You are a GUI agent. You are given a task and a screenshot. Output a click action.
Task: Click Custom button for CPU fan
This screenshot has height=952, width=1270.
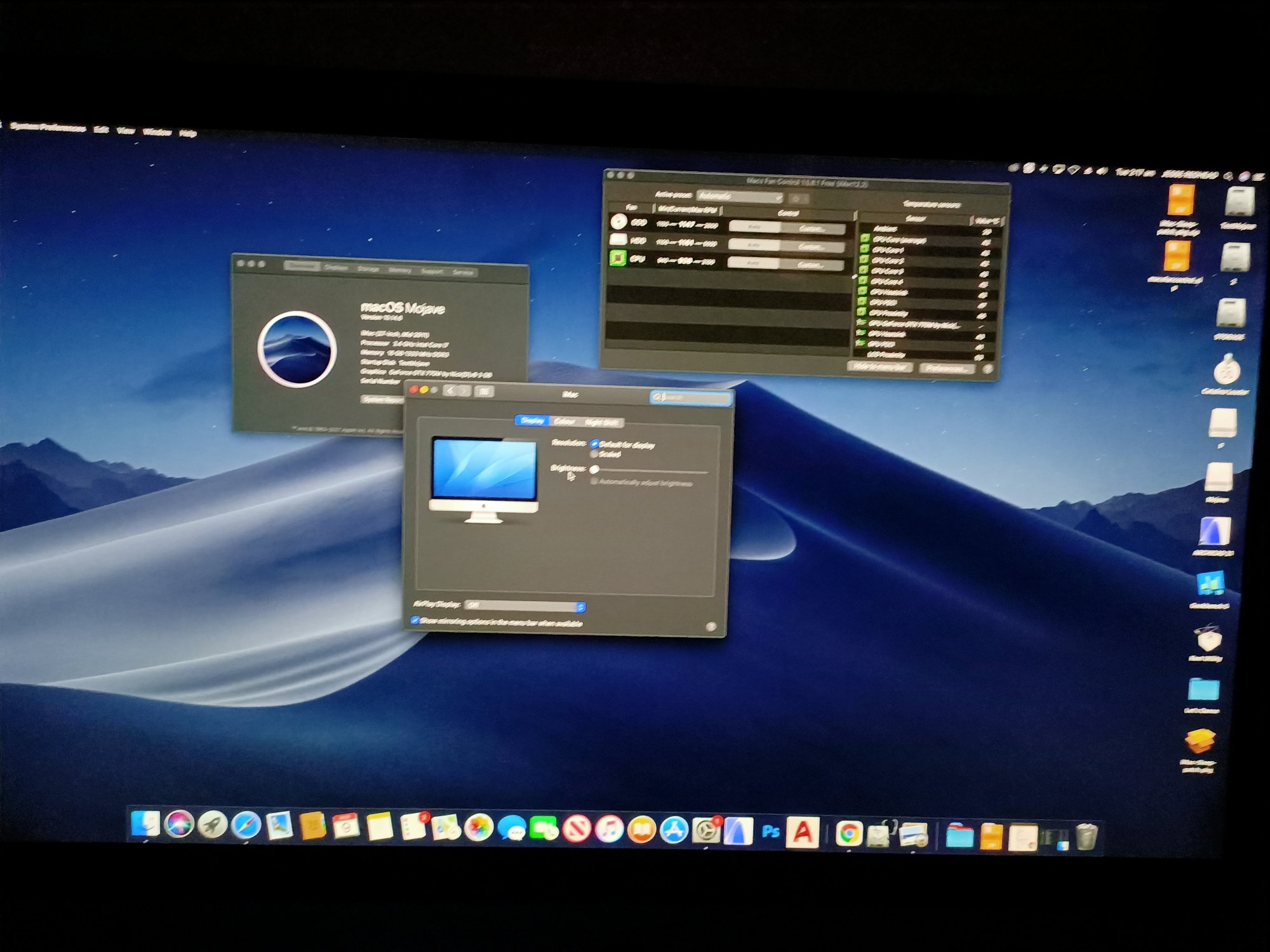tap(812, 265)
